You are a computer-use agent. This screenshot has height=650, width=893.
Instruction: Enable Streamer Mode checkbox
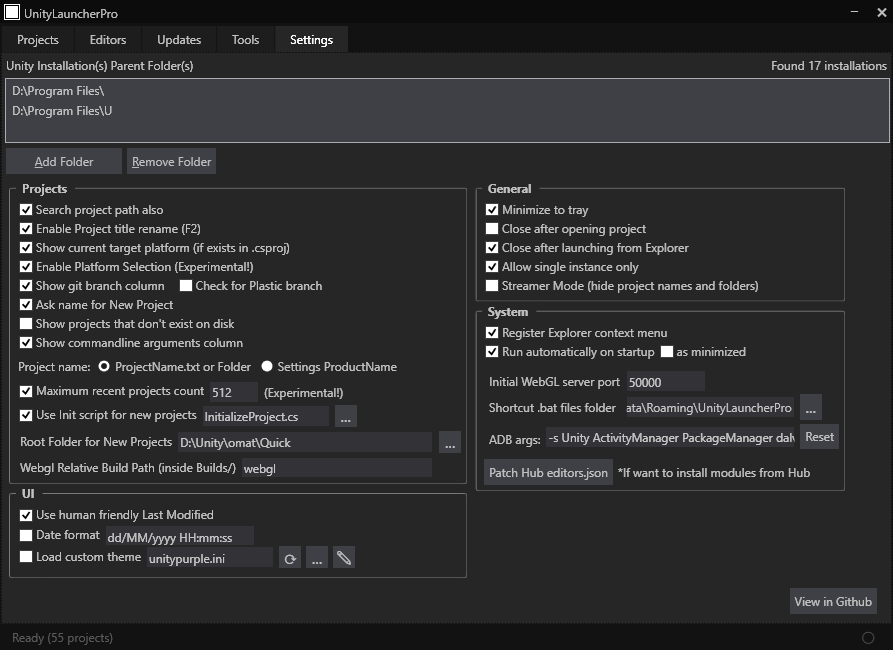[x=492, y=285]
